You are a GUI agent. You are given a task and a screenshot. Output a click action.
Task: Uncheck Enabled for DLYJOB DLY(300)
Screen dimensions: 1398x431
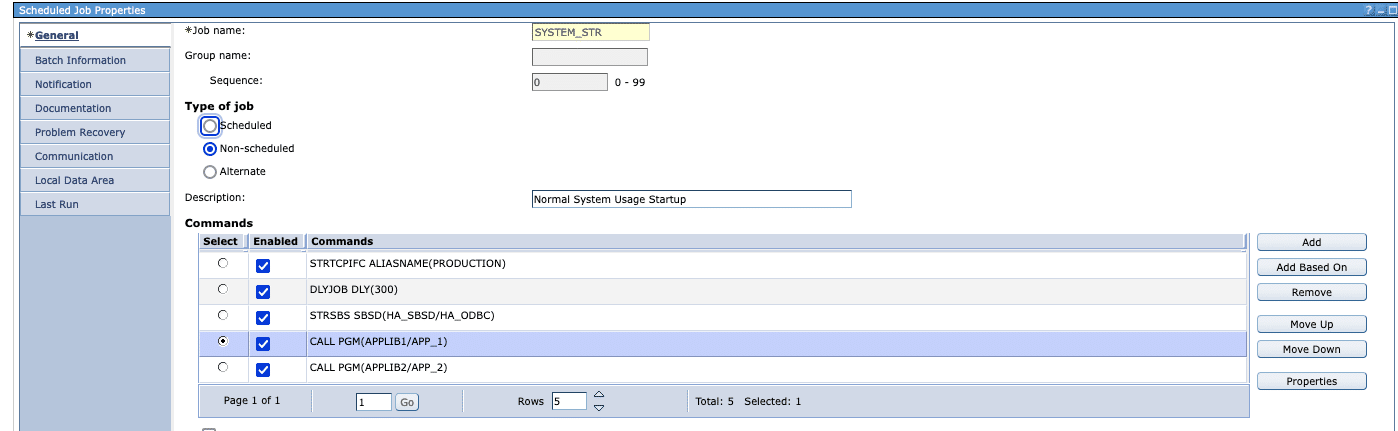coord(263,292)
